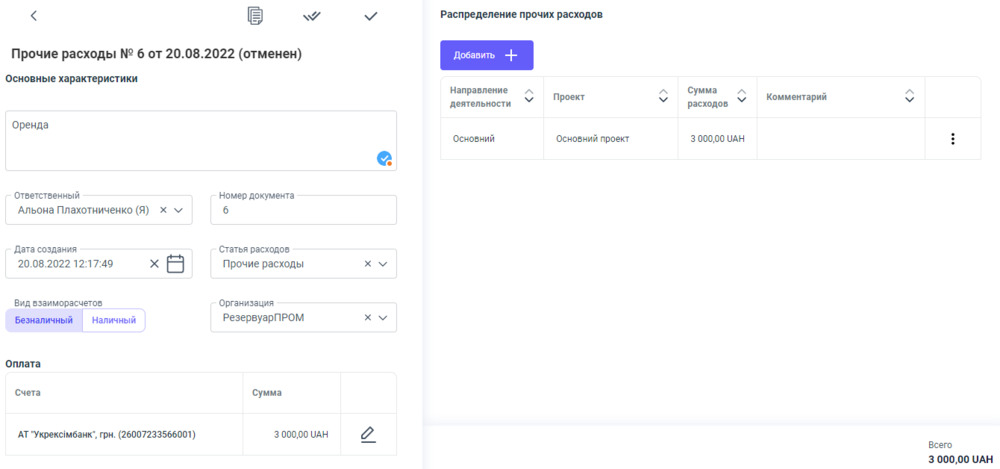Clear the Дата создания field
This screenshot has width=1000, height=469.
[154, 264]
